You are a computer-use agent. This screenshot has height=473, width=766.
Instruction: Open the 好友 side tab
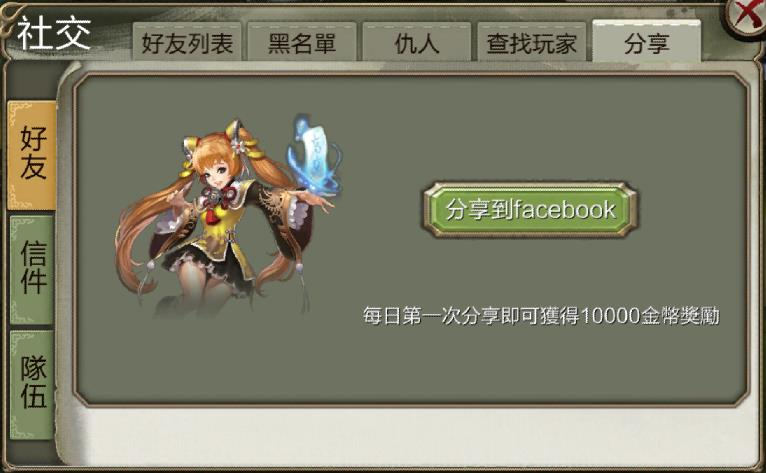coord(32,154)
